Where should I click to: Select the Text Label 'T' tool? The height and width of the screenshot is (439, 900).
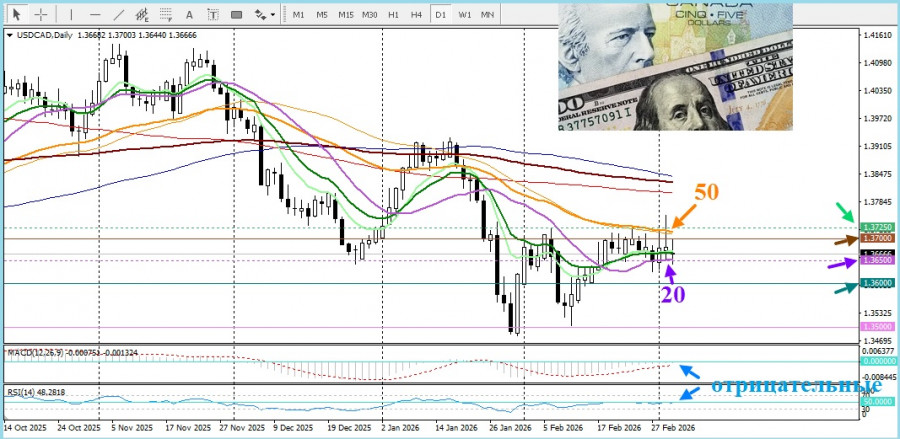click(213, 14)
